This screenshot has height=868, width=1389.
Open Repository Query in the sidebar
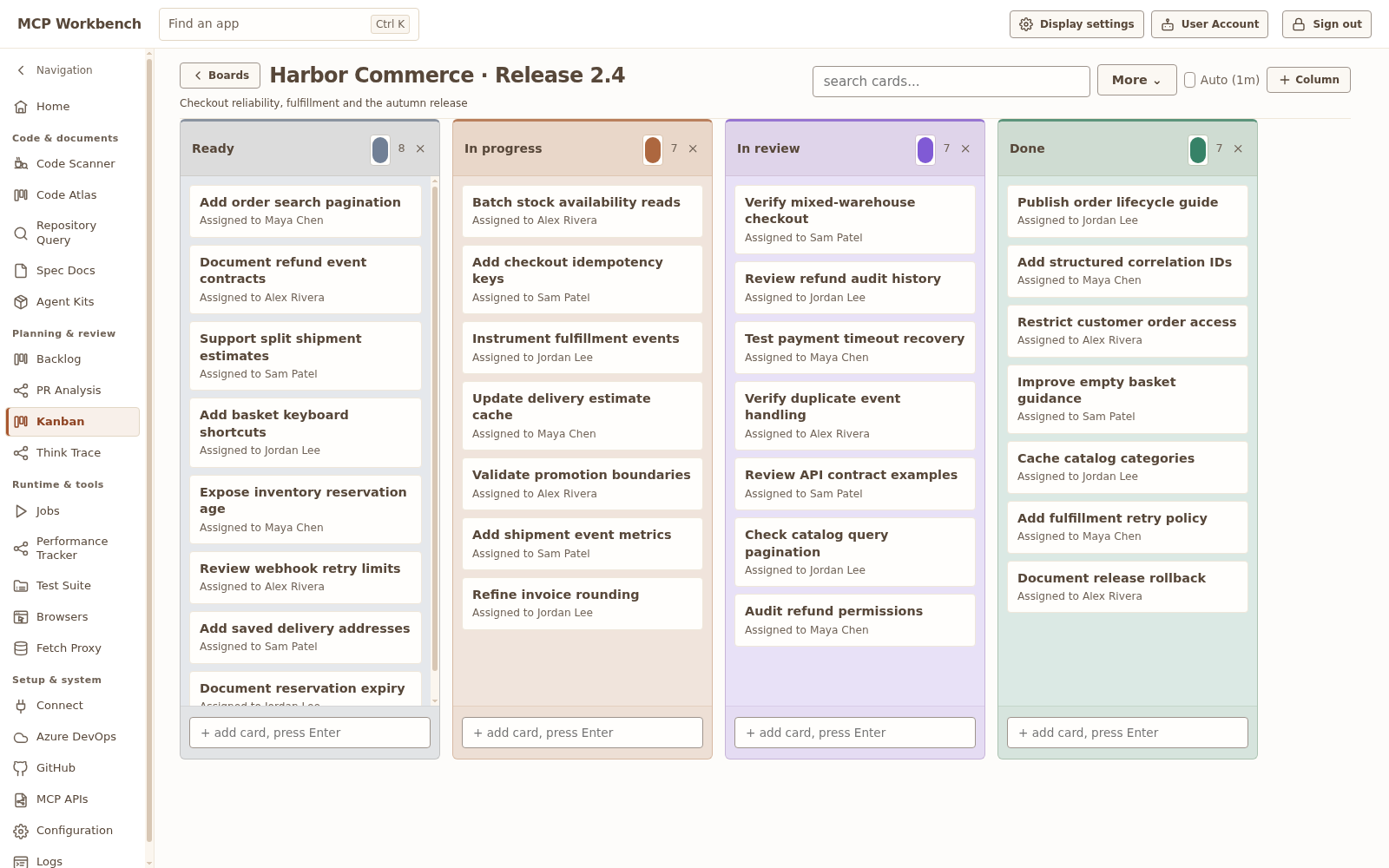(x=73, y=233)
